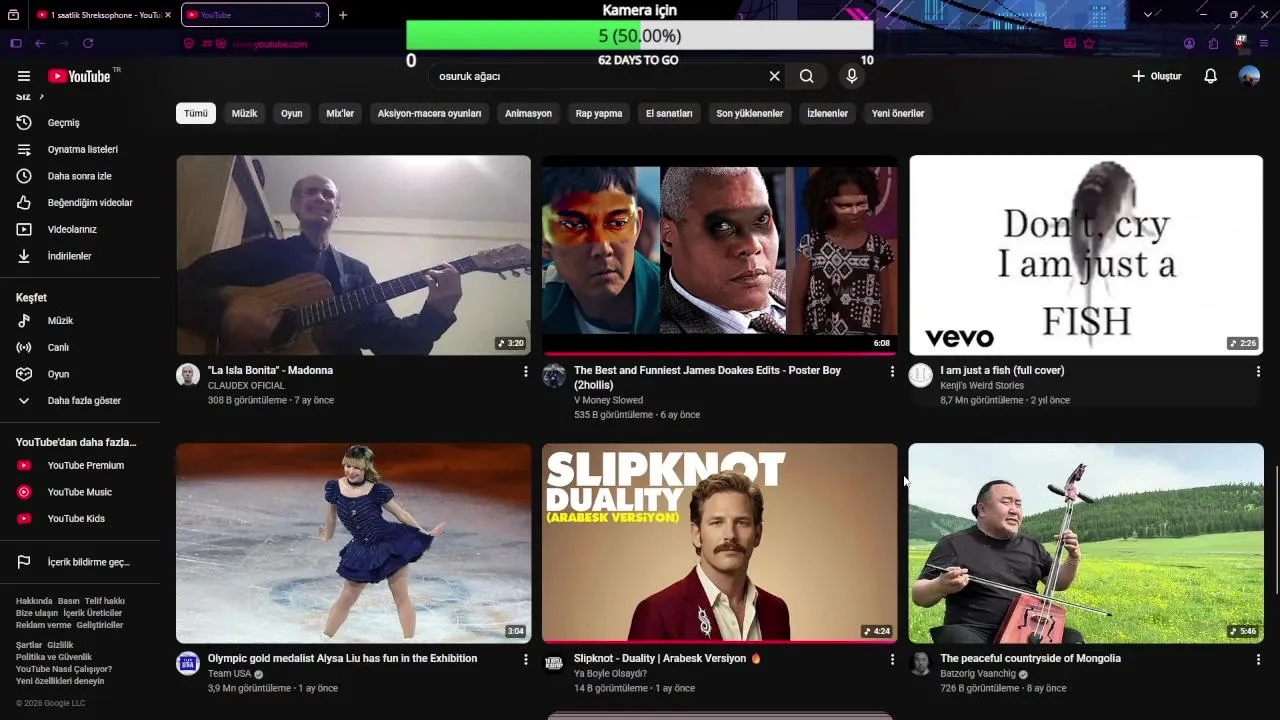Open Videolarınız in the sidebar
The width and height of the screenshot is (1280, 720).
coord(80,229)
